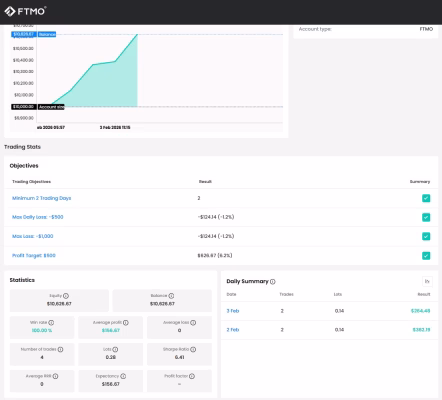Click Profit Target summary checkbox
This screenshot has width=442, height=400.
[x=426, y=256]
